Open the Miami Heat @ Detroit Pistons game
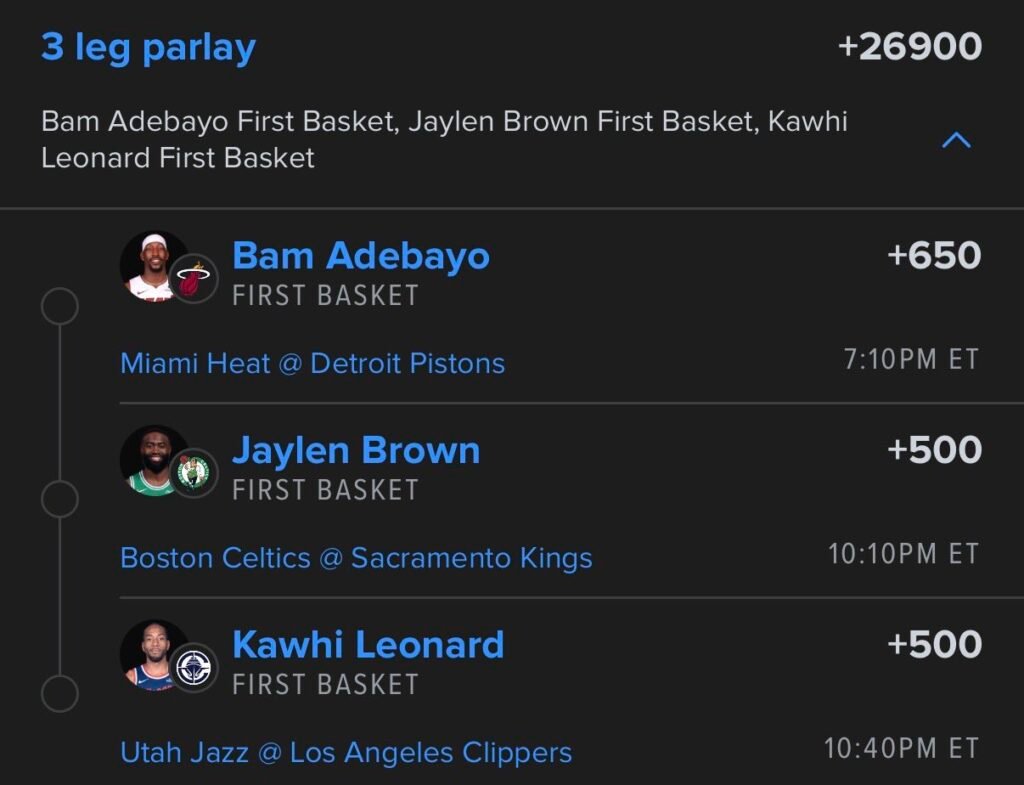Viewport: 1024px width, 785px height. coord(312,363)
